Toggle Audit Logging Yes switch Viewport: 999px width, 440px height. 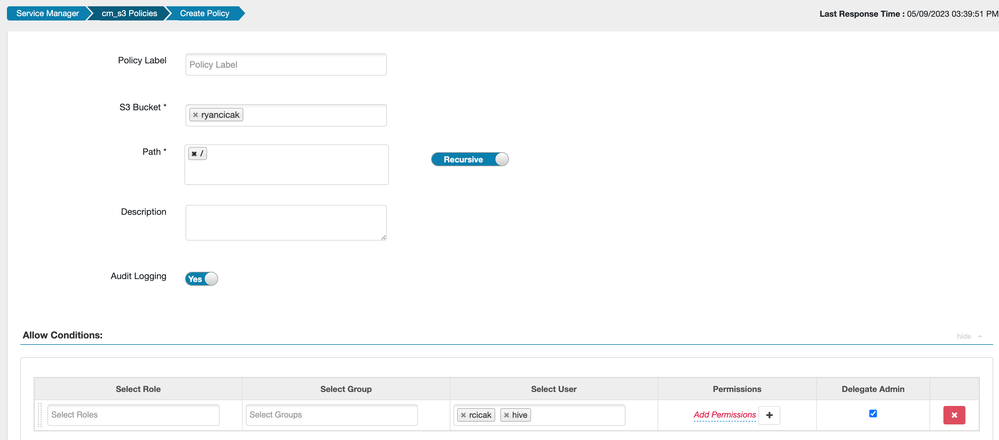[201, 279]
